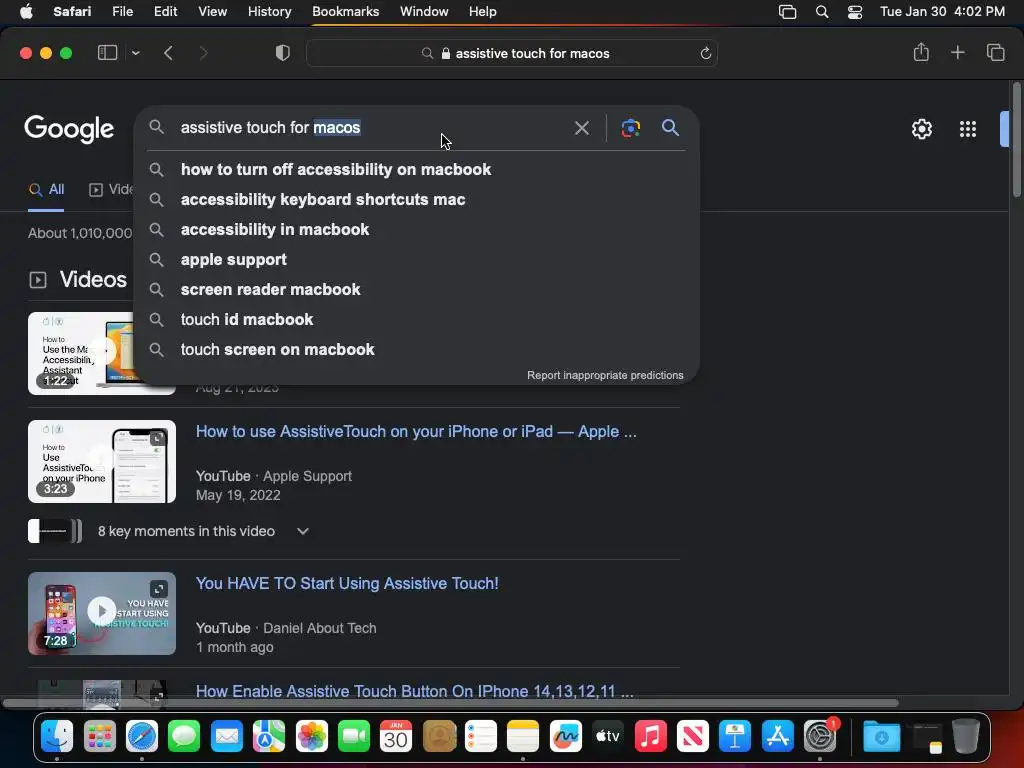The height and width of the screenshot is (768, 1024).
Task: Open Google Lens image search
Action: click(630, 128)
